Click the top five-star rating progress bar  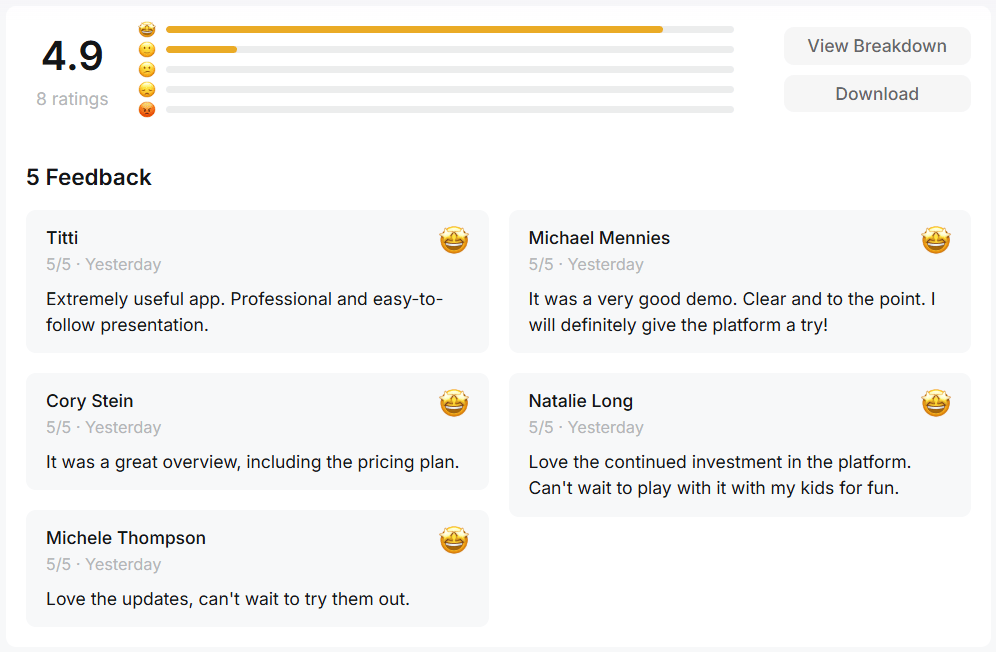tap(450, 29)
